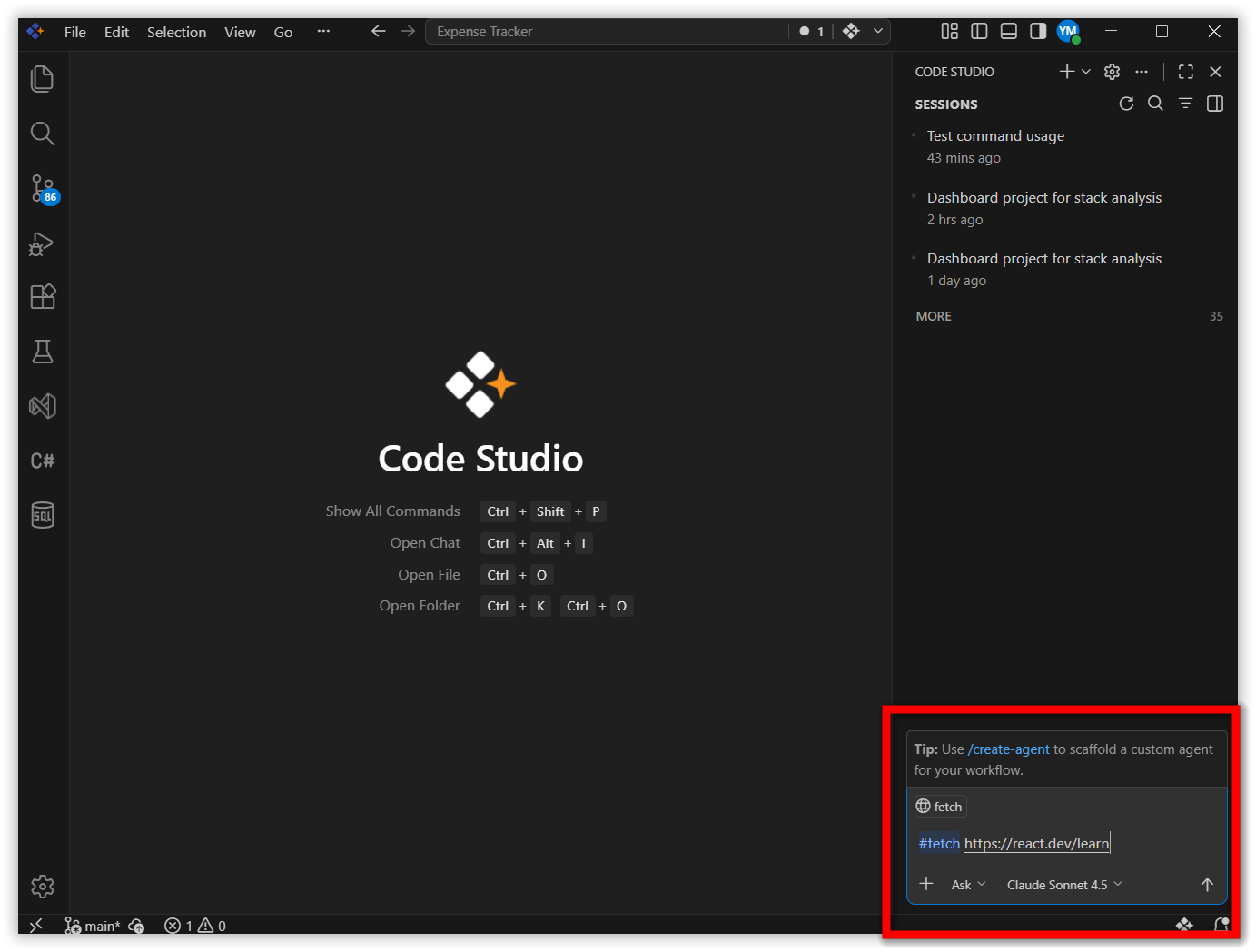Open the Run and Debug view

coord(42,243)
